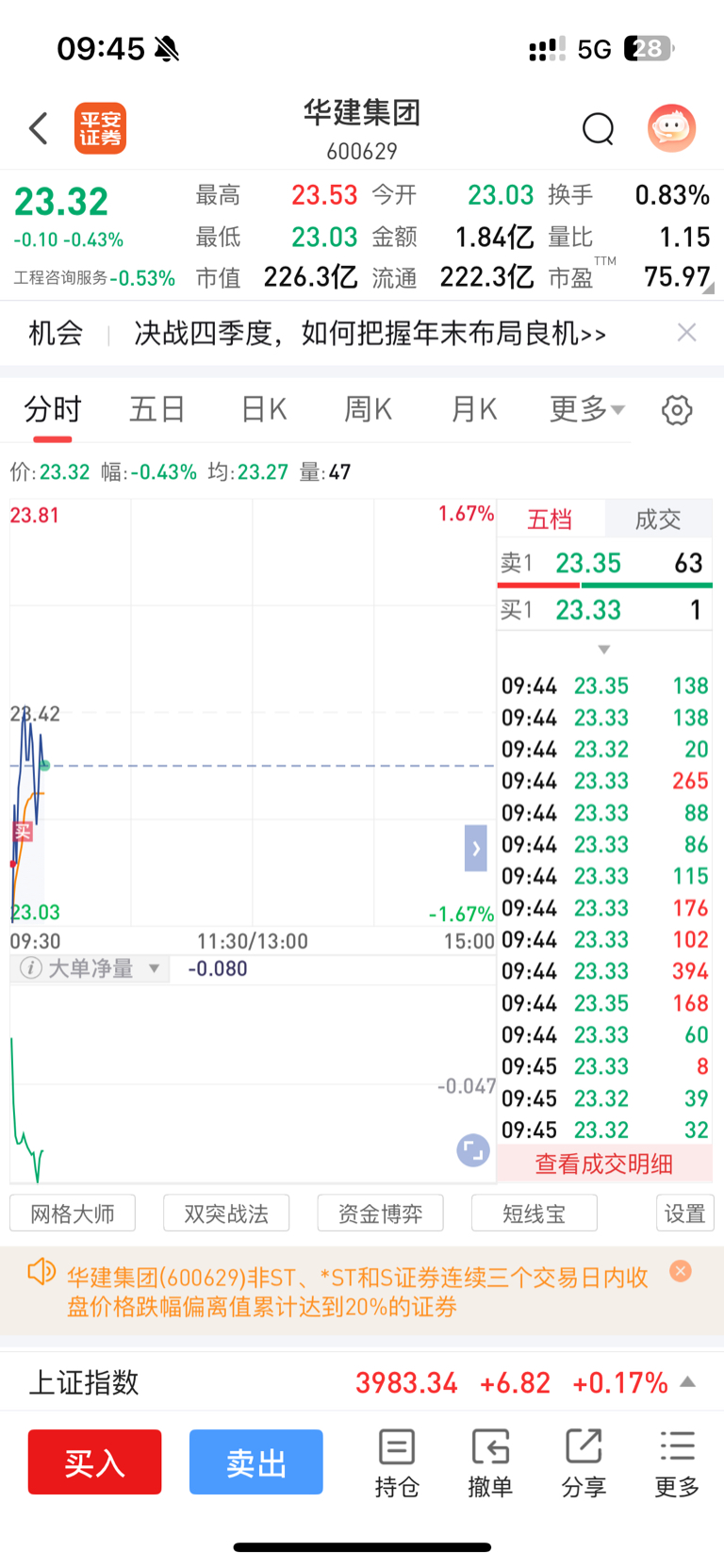This screenshot has width=724, height=1568.
Task: Tap the 工程咨询服务 sector label
Action: 60,278
